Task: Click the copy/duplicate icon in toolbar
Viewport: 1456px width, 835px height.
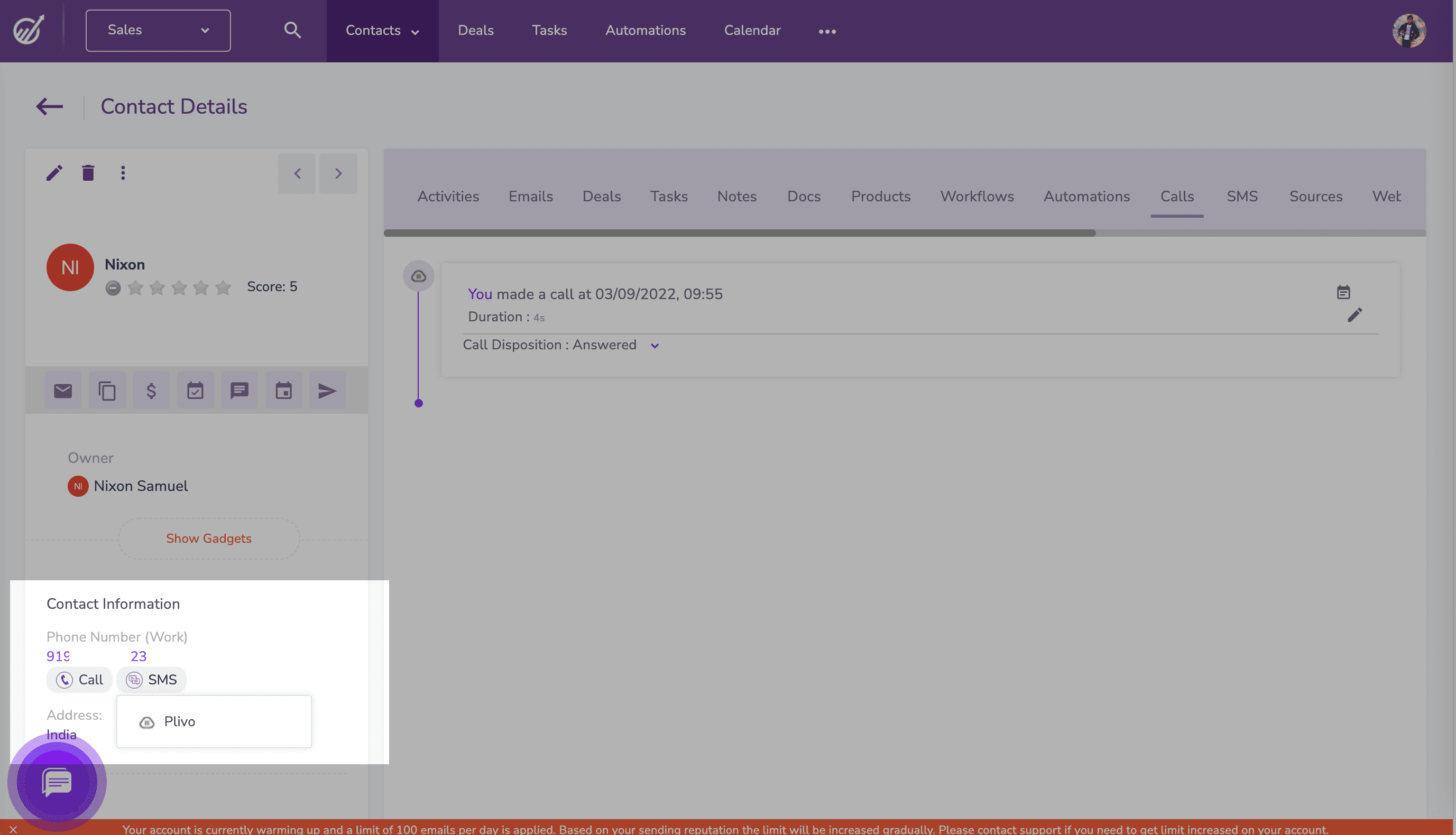Action: click(107, 390)
